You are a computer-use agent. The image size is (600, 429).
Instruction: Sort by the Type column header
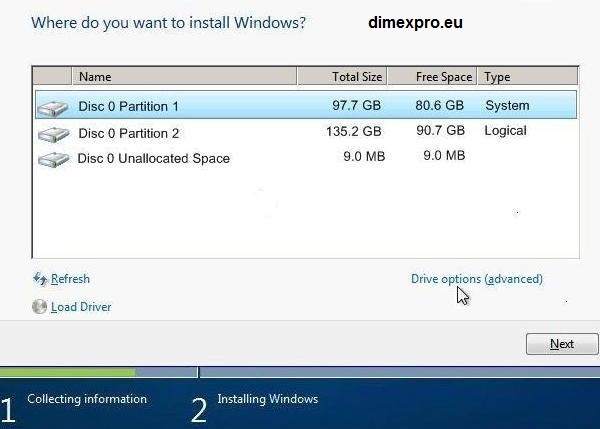[528, 77]
